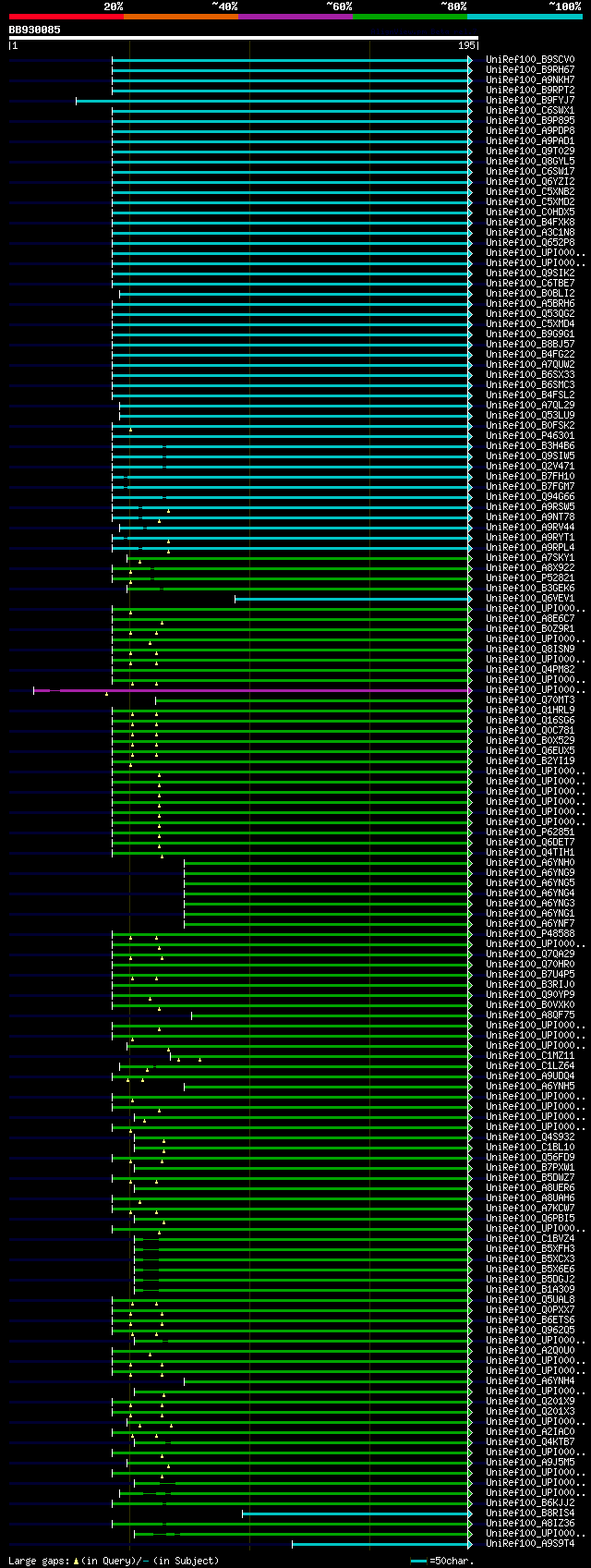Viewport: 591px width, 1568px height.
Task: Select label UniRef100_A9NT78
Action: point(530,517)
